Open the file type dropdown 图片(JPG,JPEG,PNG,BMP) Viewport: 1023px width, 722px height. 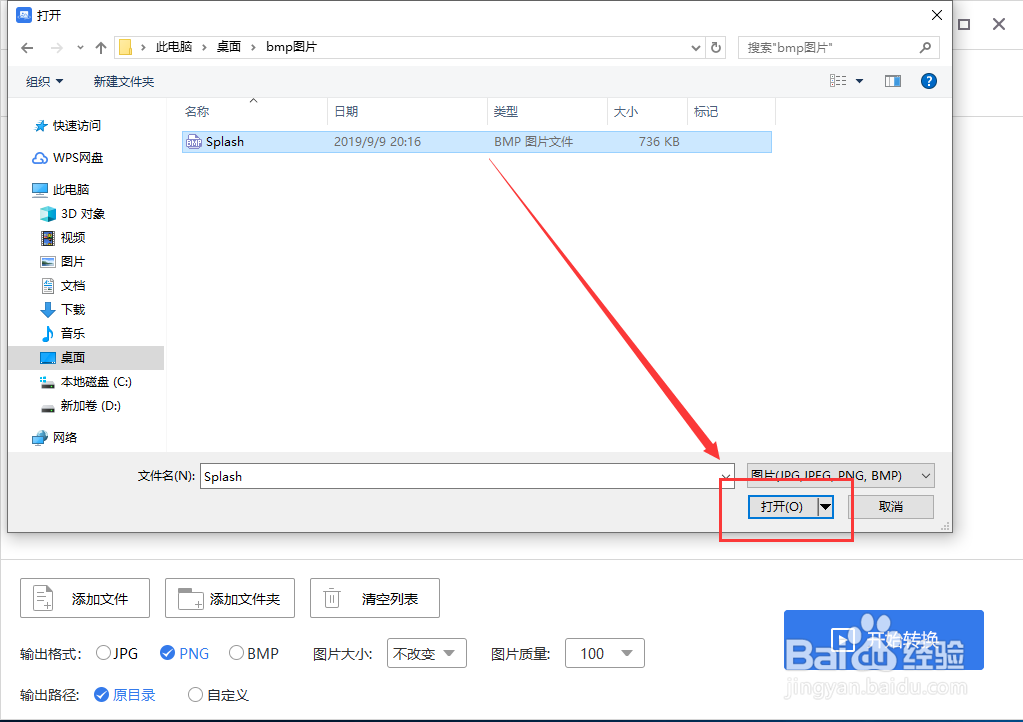[x=839, y=475]
